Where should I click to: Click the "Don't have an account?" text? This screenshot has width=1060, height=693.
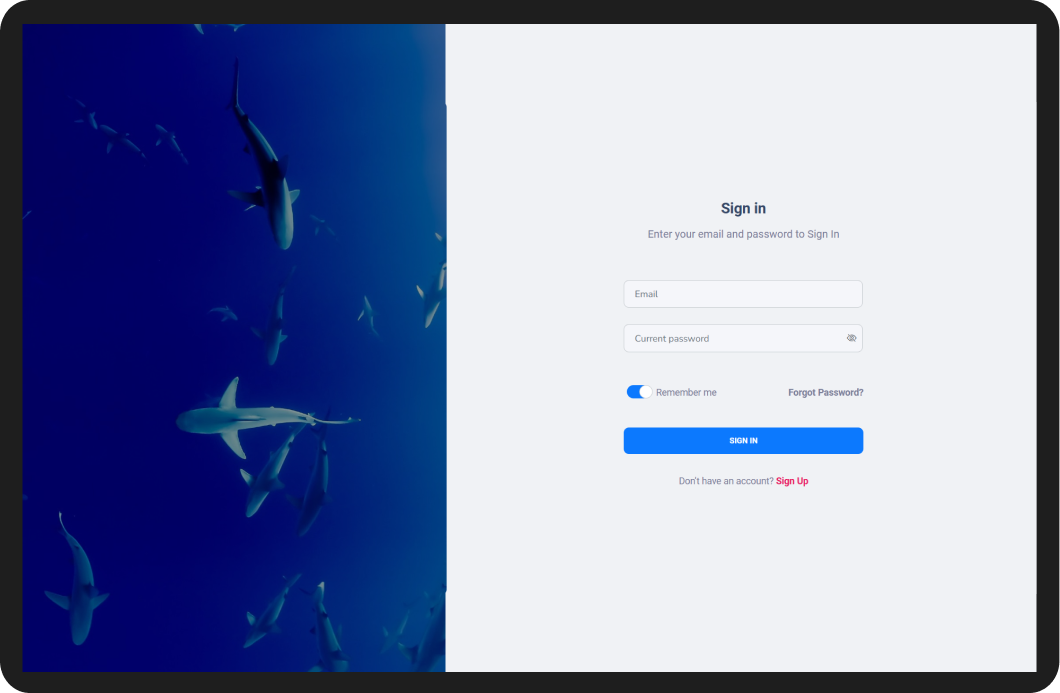(726, 481)
